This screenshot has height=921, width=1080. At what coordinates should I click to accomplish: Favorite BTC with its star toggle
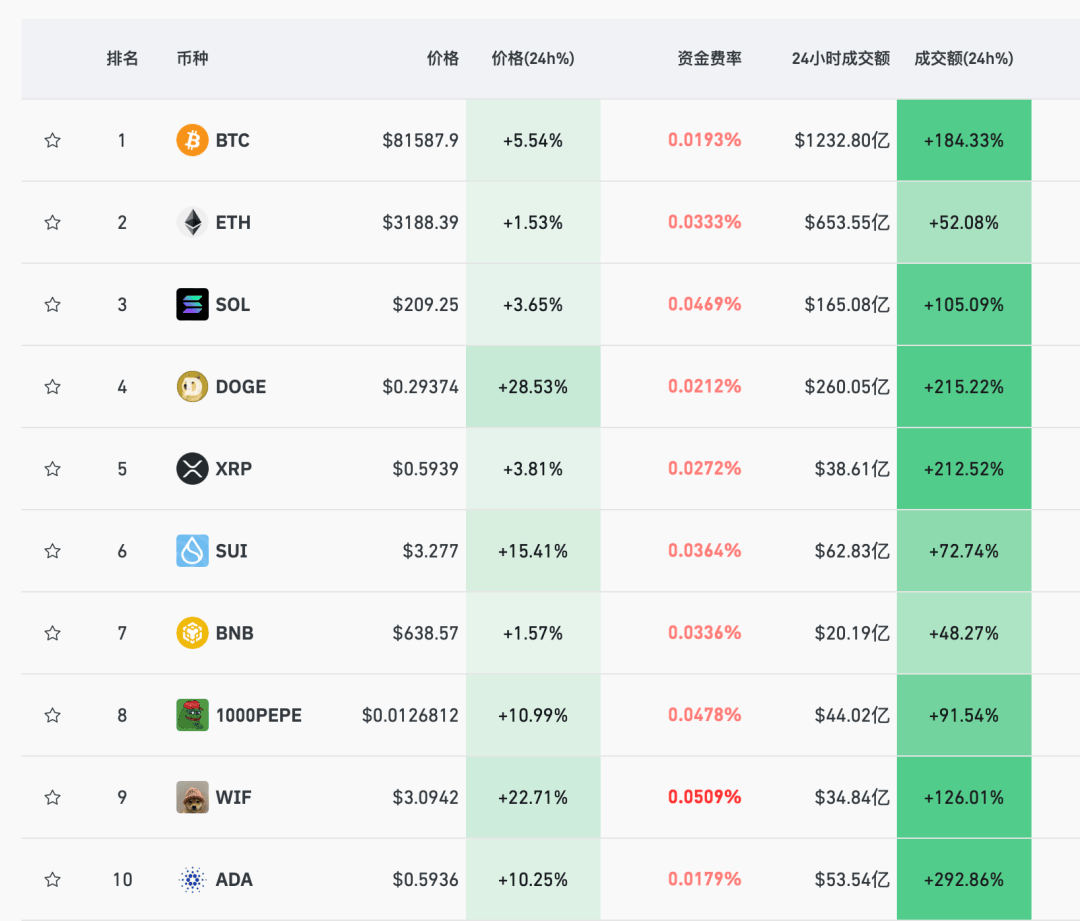(53, 140)
